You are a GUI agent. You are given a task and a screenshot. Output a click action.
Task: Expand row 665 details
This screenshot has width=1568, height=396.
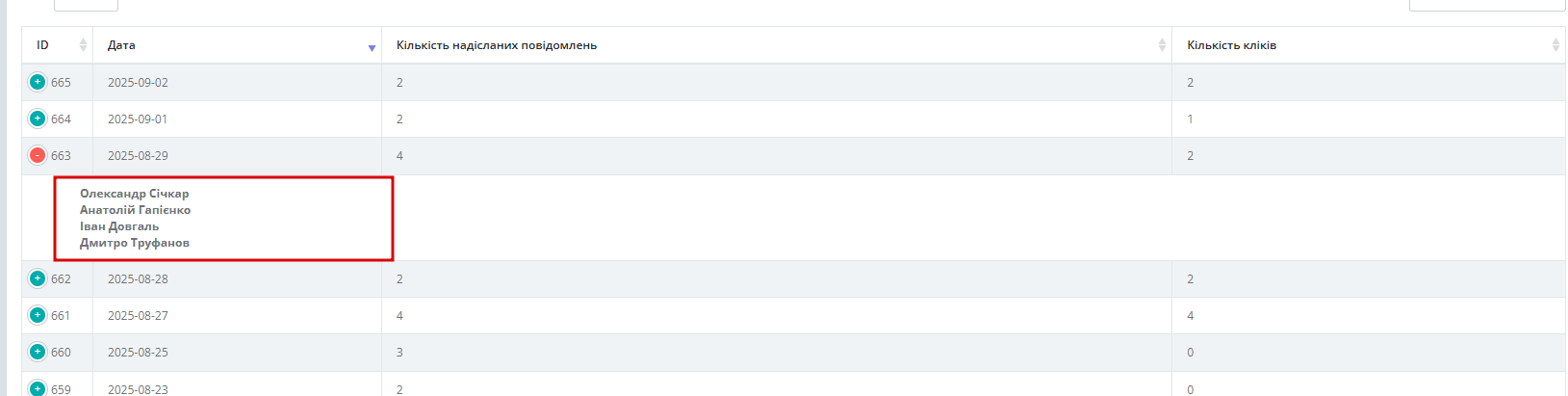coord(38,82)
